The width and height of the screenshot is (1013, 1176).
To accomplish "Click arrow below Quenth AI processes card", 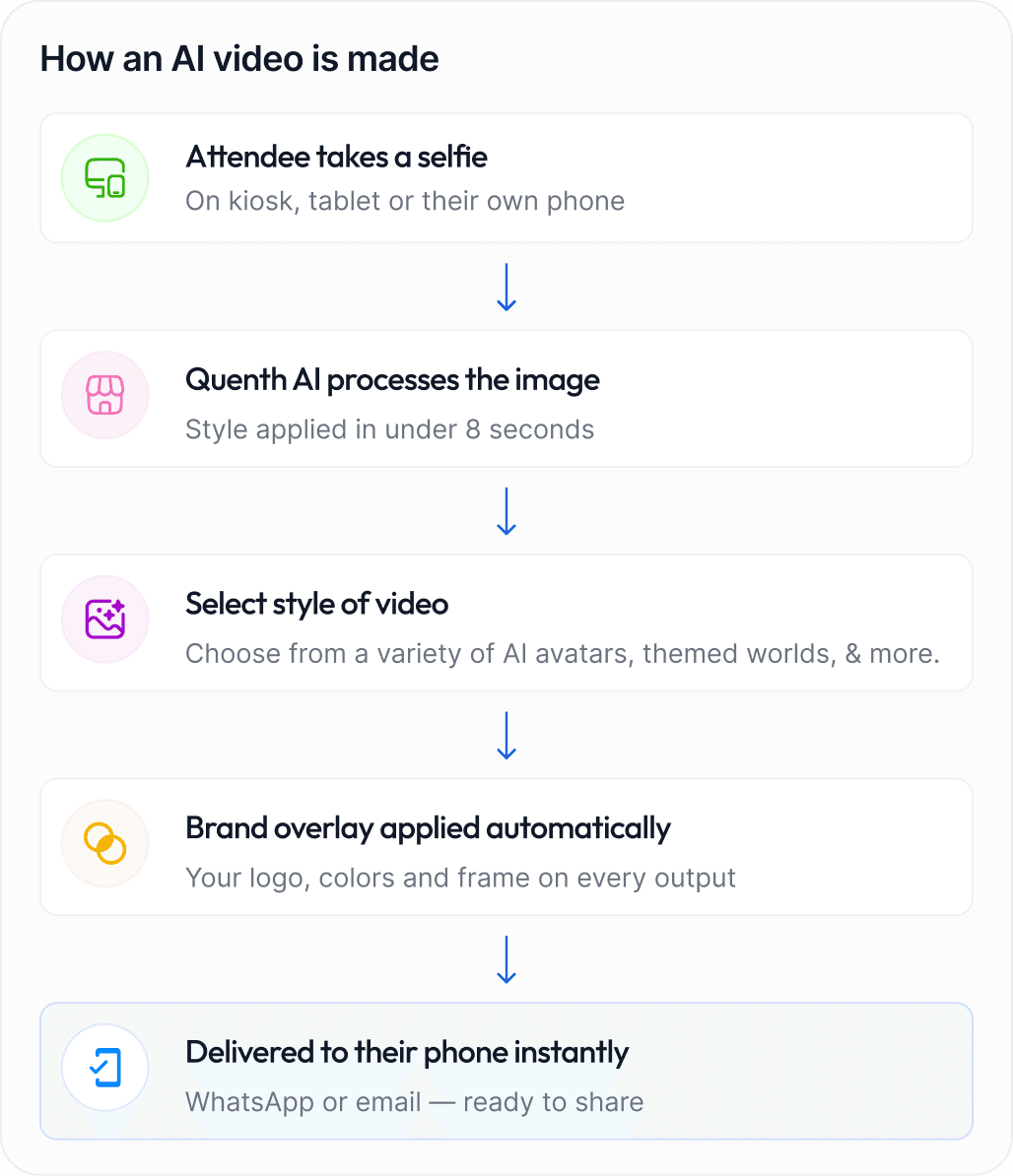I will click(x=506, y=511).
